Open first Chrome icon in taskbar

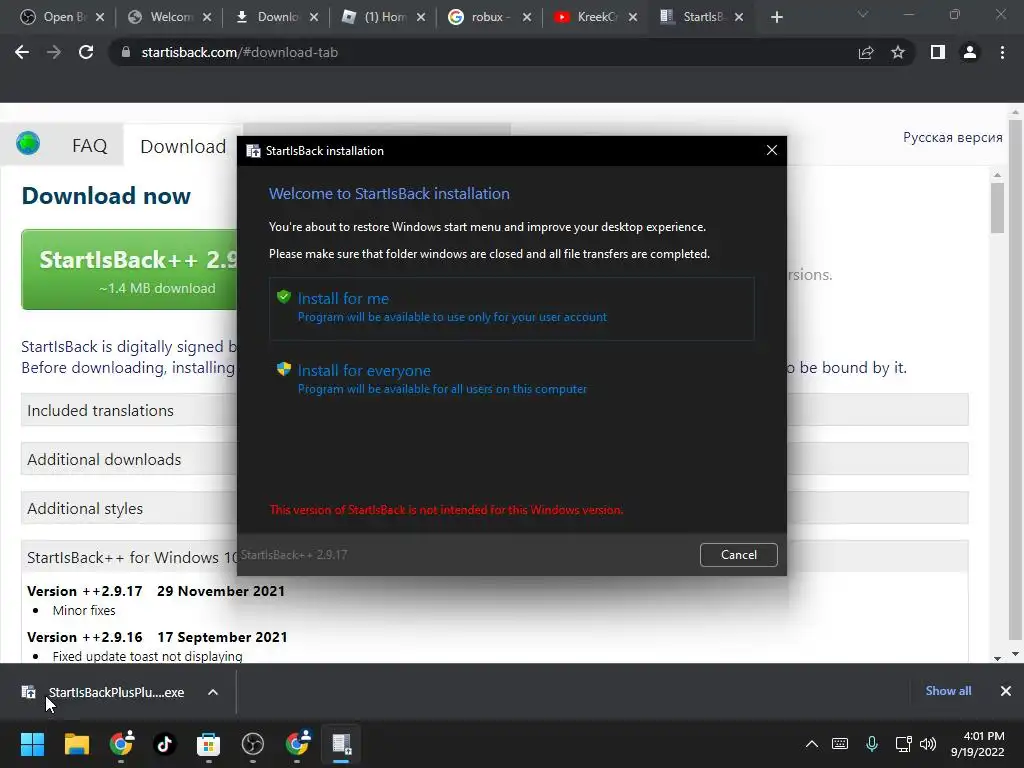pos(121,743)
